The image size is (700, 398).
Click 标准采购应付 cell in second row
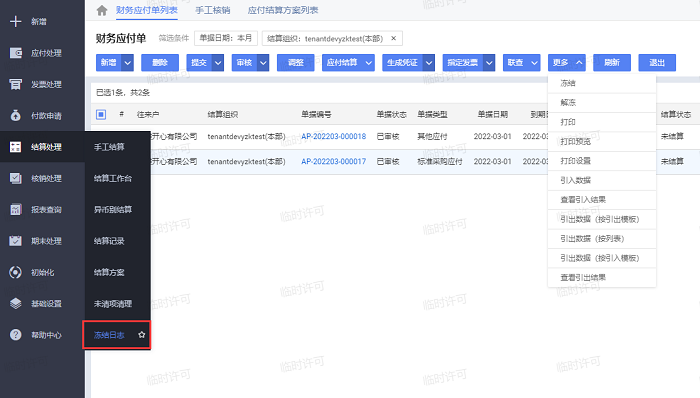pyautogui.click(x=440, y=162)
